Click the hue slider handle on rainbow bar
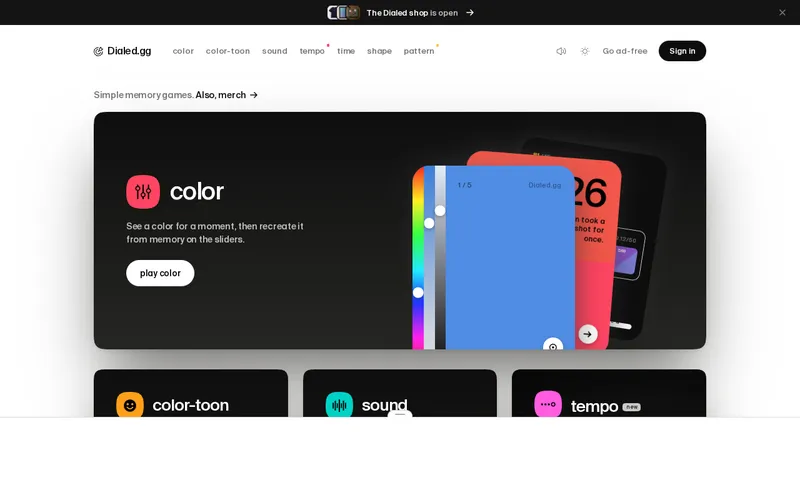This screenshot has width=800, height=500. tap(418, 292)
